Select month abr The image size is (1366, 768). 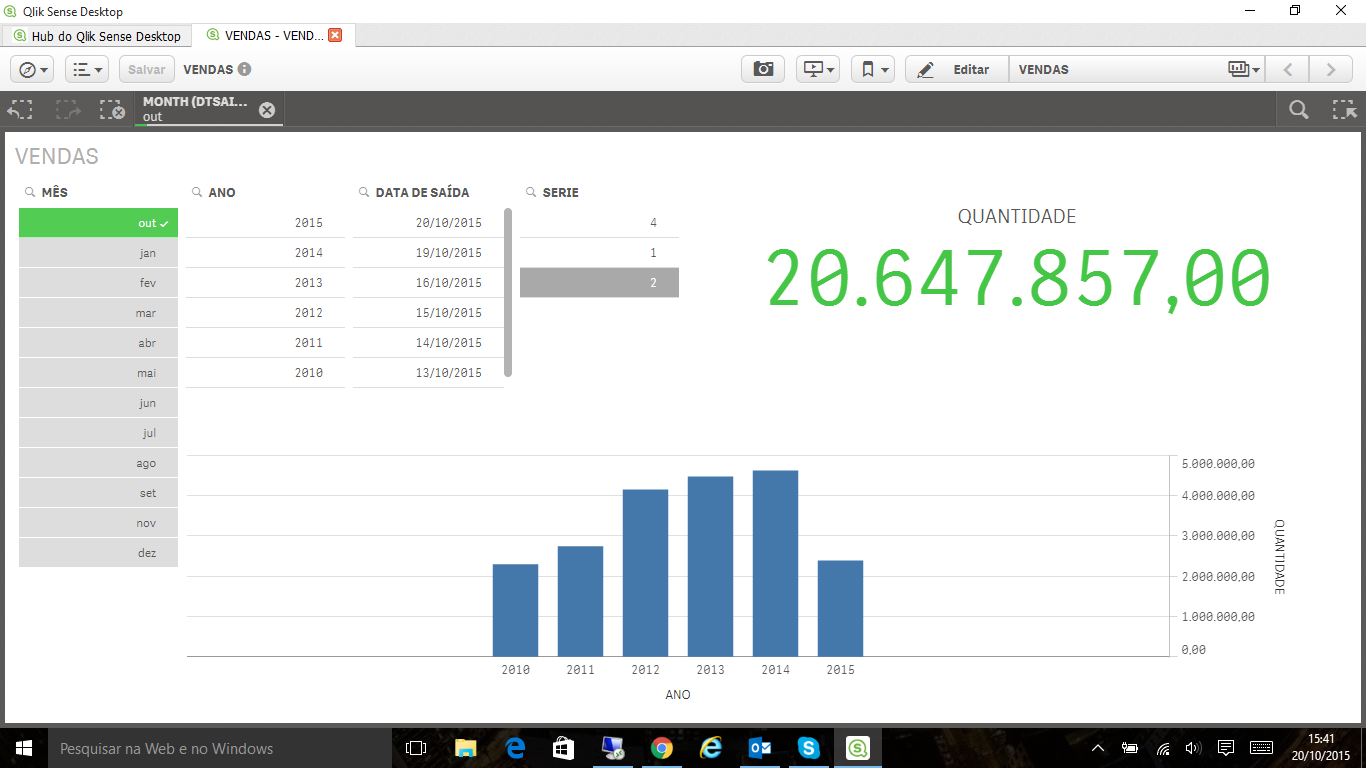pos(98,343)
